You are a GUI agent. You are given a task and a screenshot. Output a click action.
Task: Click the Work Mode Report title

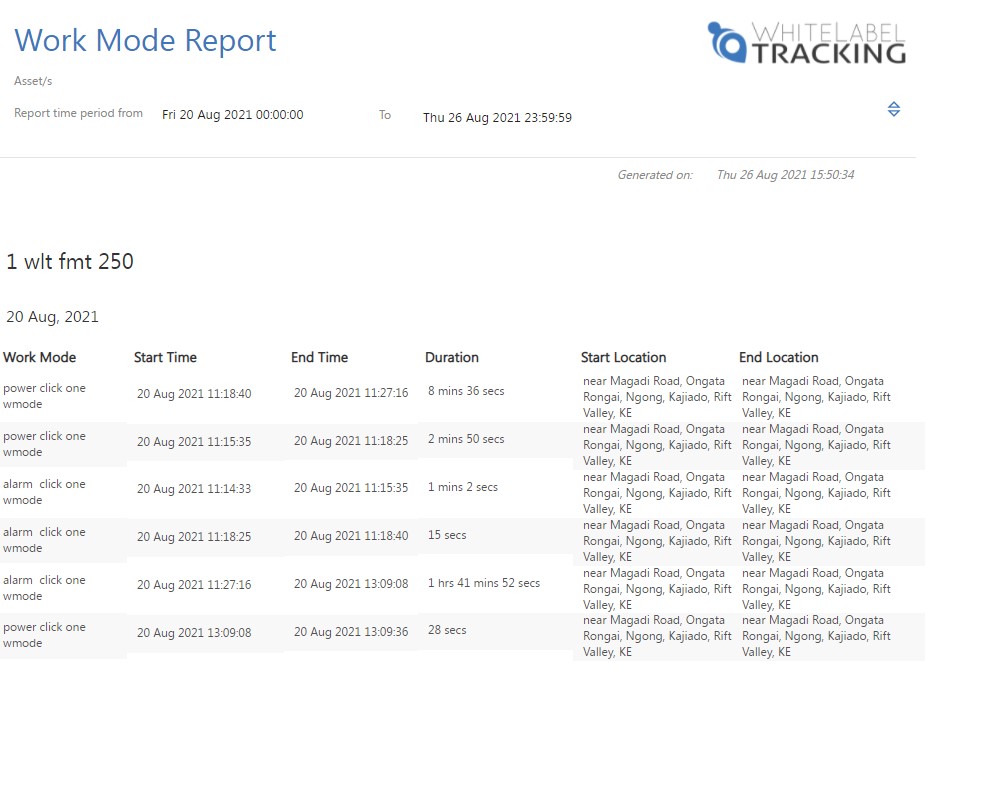tap(145, 40)
